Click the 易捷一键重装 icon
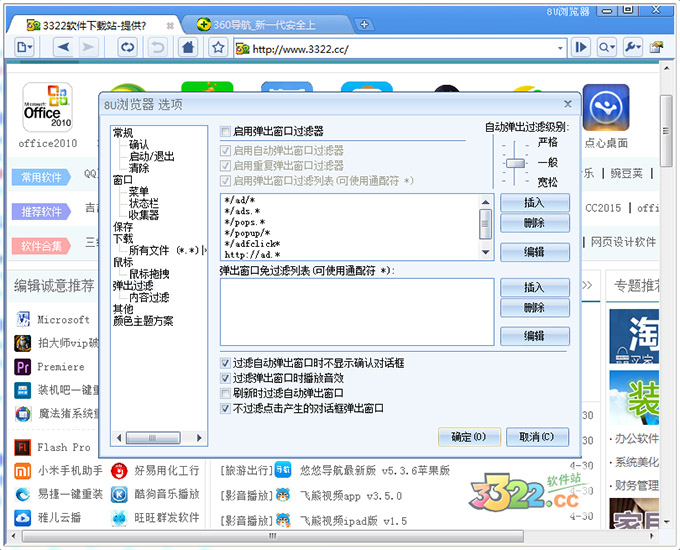 pos(23,494)
